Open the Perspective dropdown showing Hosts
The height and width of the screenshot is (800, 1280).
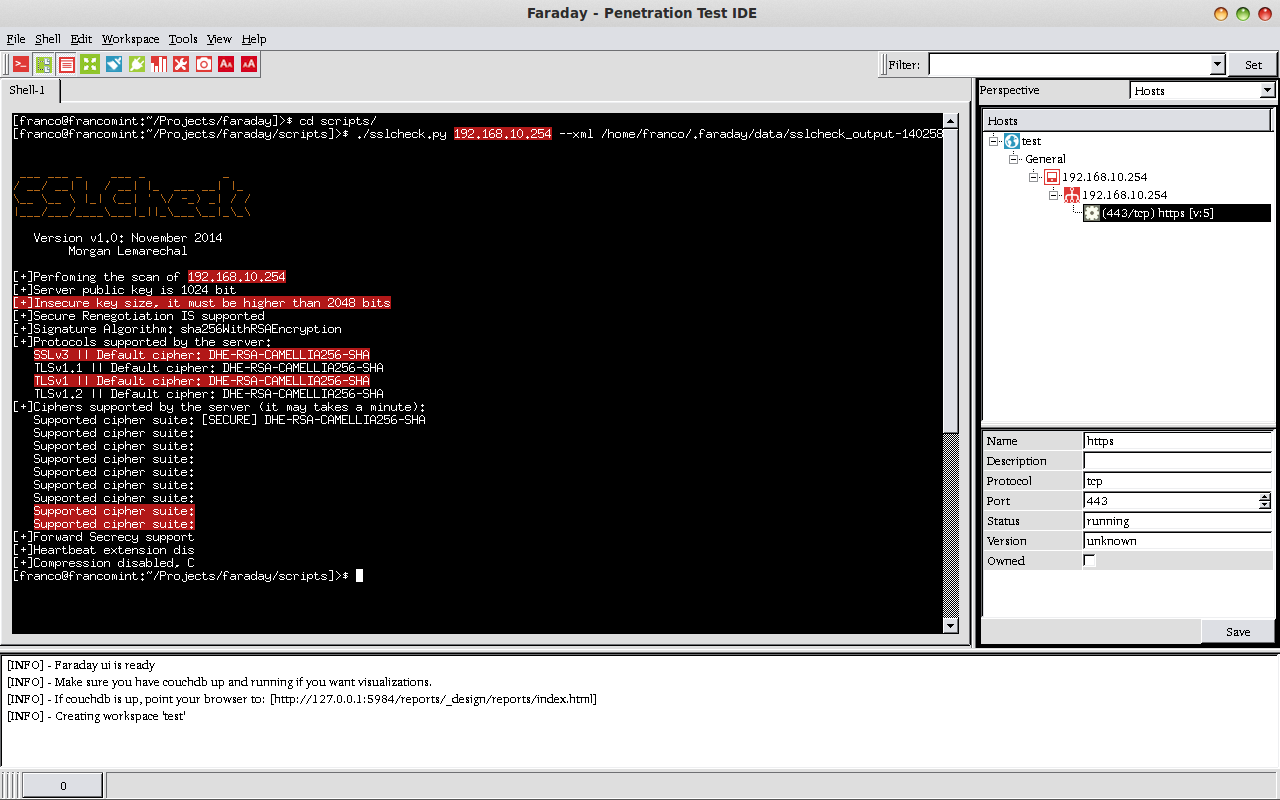(x=1202, y=90)
